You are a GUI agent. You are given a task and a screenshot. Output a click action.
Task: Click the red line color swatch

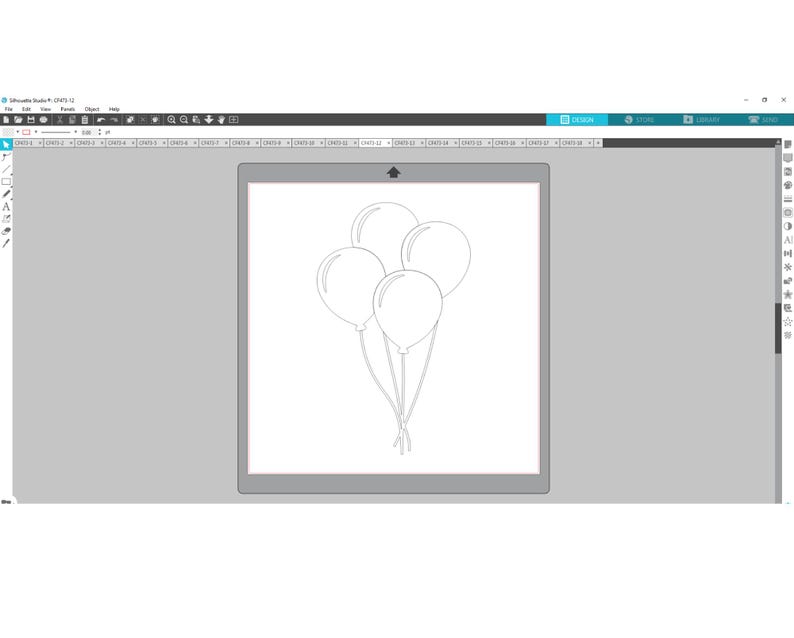(26, 132)
